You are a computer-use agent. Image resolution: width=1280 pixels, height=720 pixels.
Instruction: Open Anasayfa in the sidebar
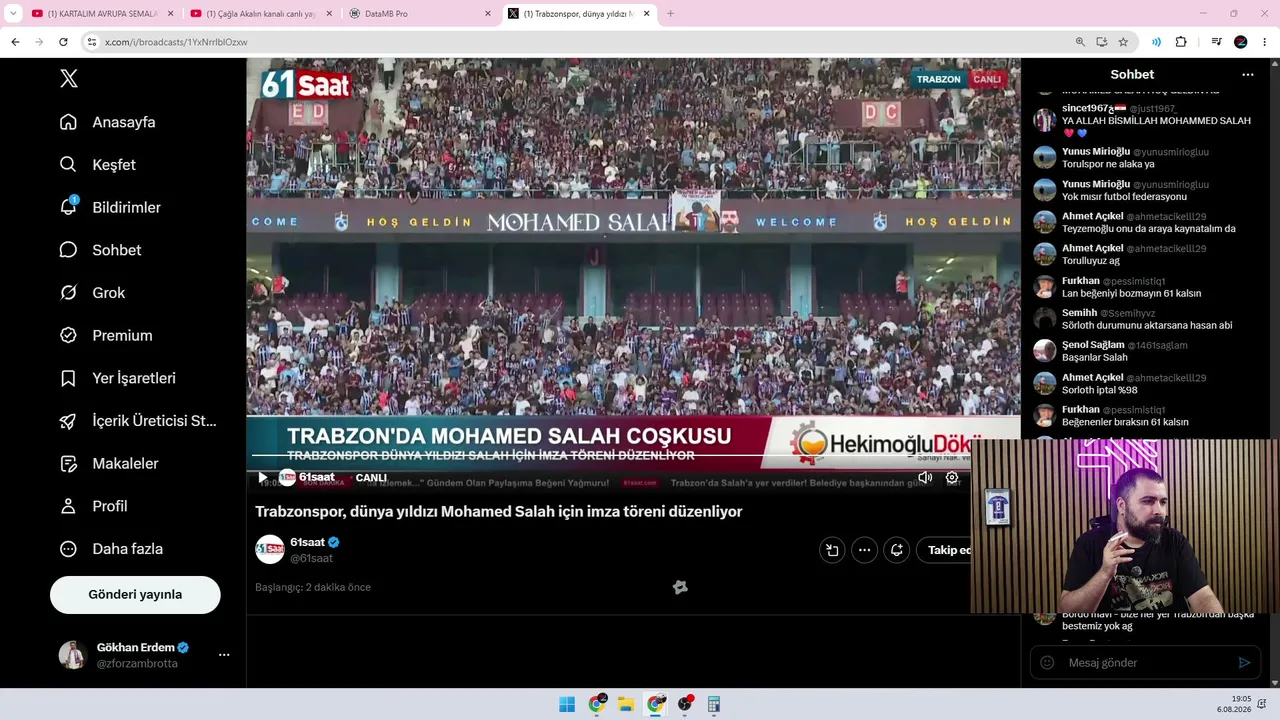tap(108, 122)
